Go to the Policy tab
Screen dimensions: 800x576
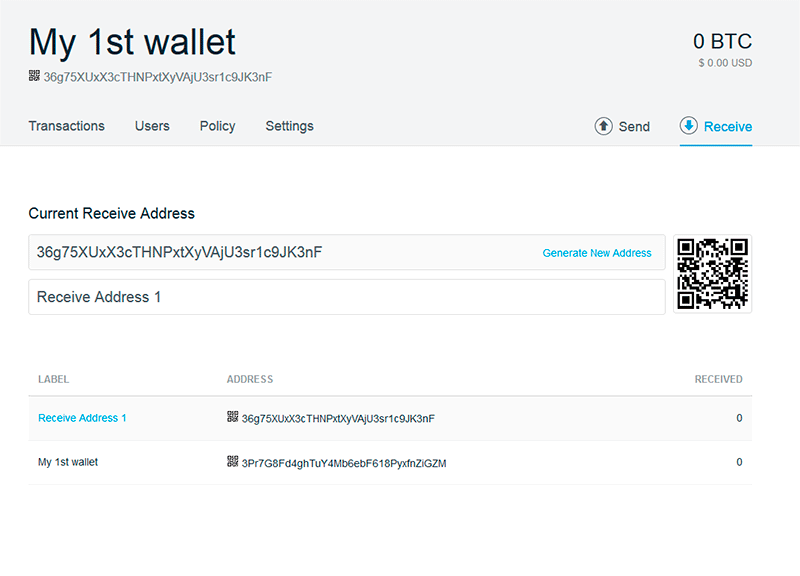[x=217, y=126]
